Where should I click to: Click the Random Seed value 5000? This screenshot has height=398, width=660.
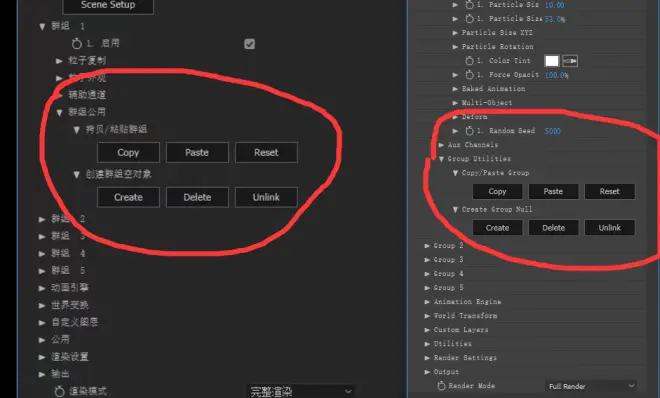[552, 131]
